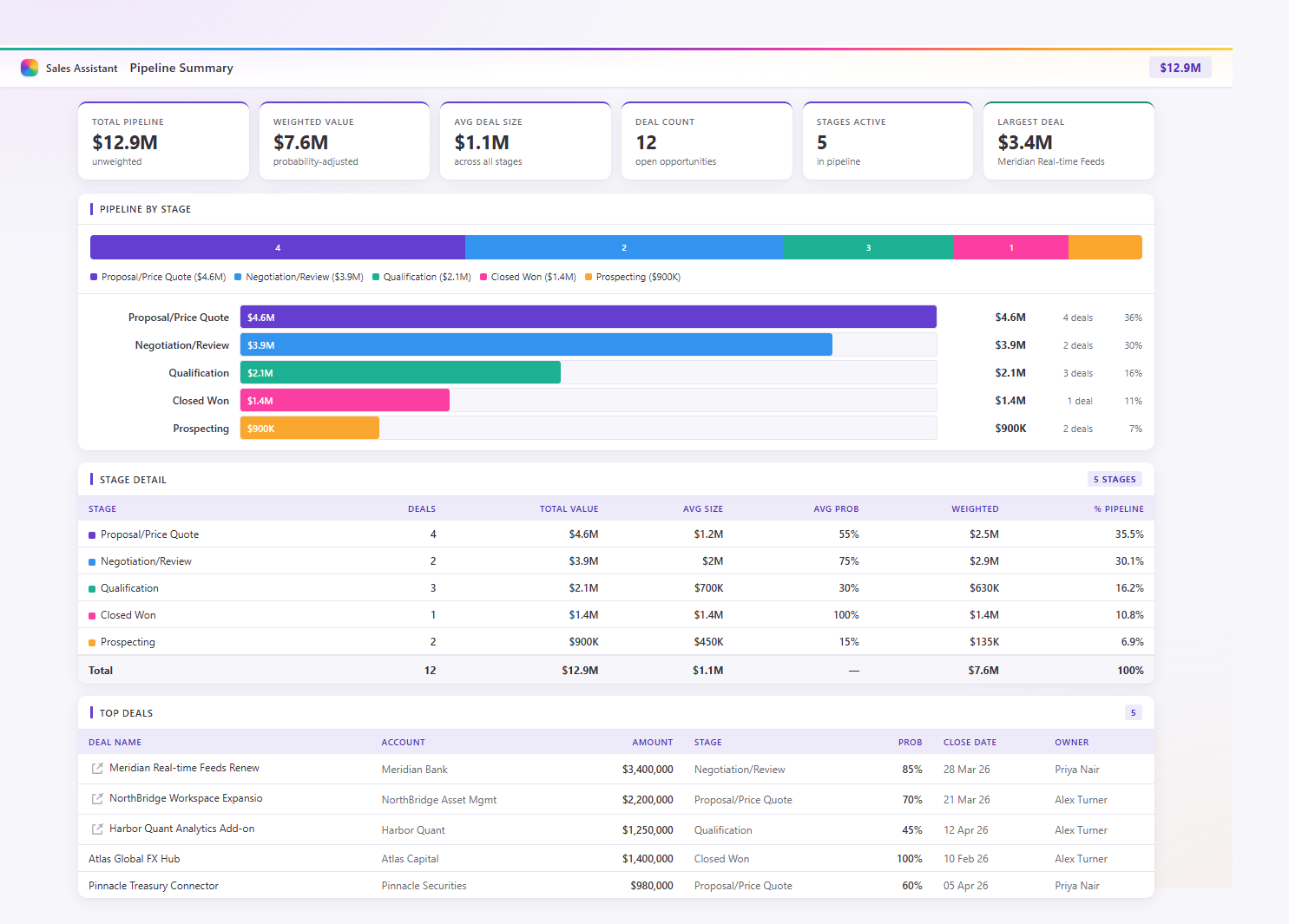This screenshot has height=924, width=1289.
Task: Click legend entry Qualification ($2.1M)
Action: pyautogui.click(x=422, y=277)
